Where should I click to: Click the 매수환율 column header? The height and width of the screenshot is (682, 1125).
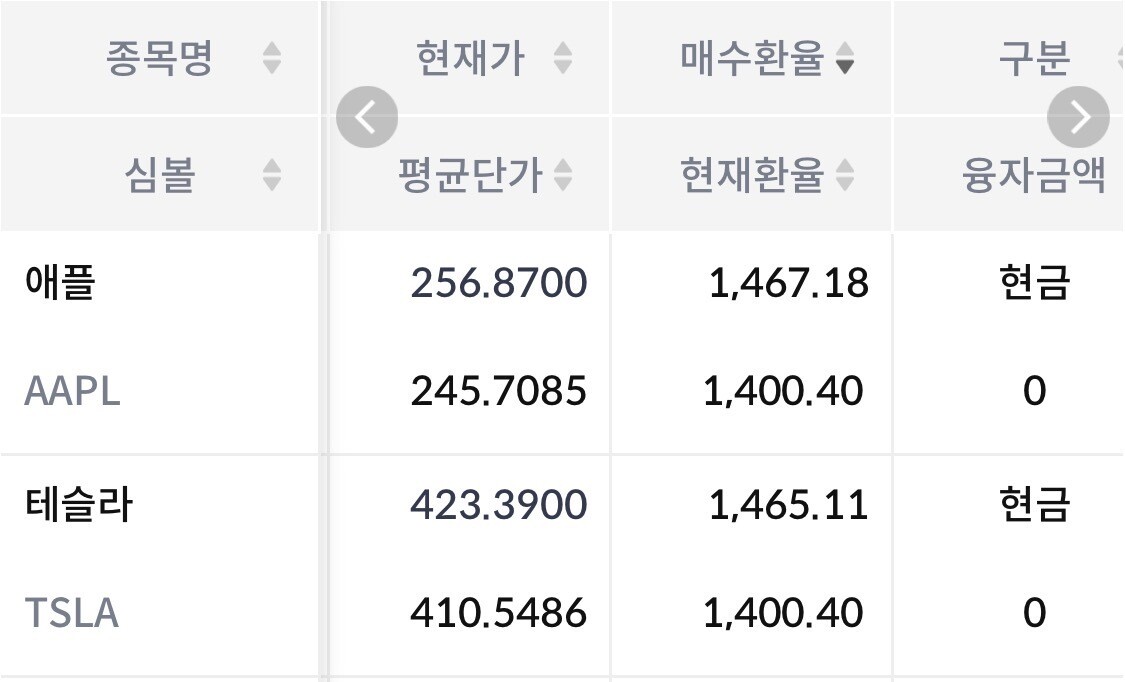coord(751,59)
